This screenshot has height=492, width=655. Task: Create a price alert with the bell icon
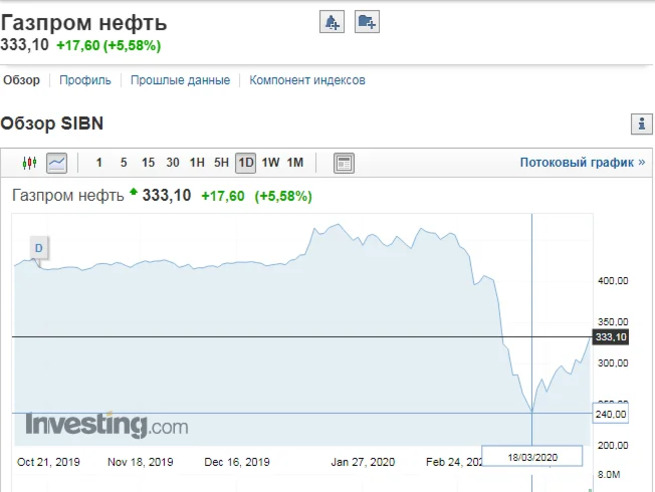coord(332,22)
